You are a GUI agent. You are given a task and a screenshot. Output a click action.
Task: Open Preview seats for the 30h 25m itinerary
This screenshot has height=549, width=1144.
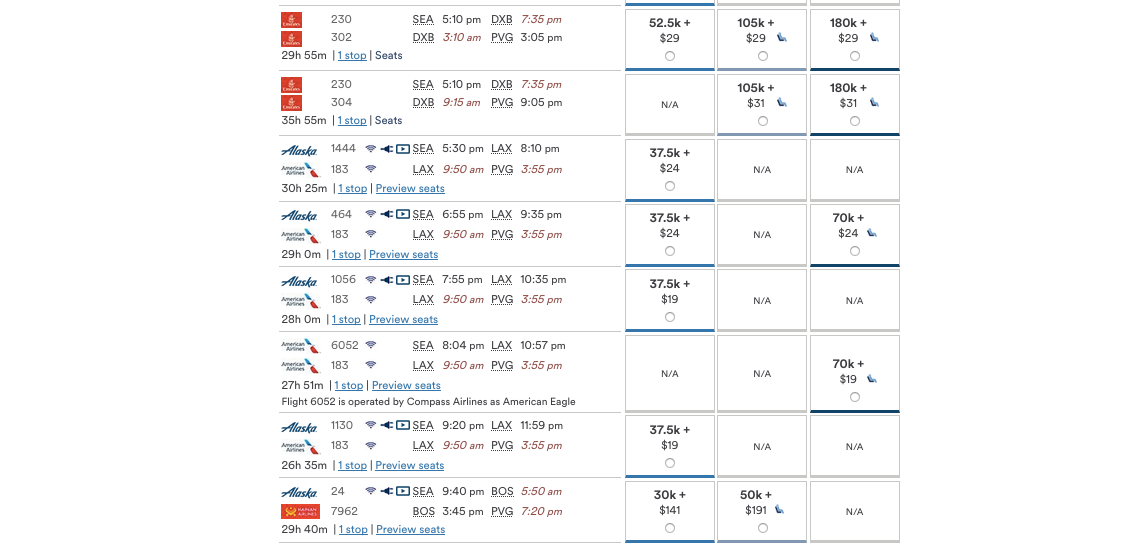(x=410, y=188)
